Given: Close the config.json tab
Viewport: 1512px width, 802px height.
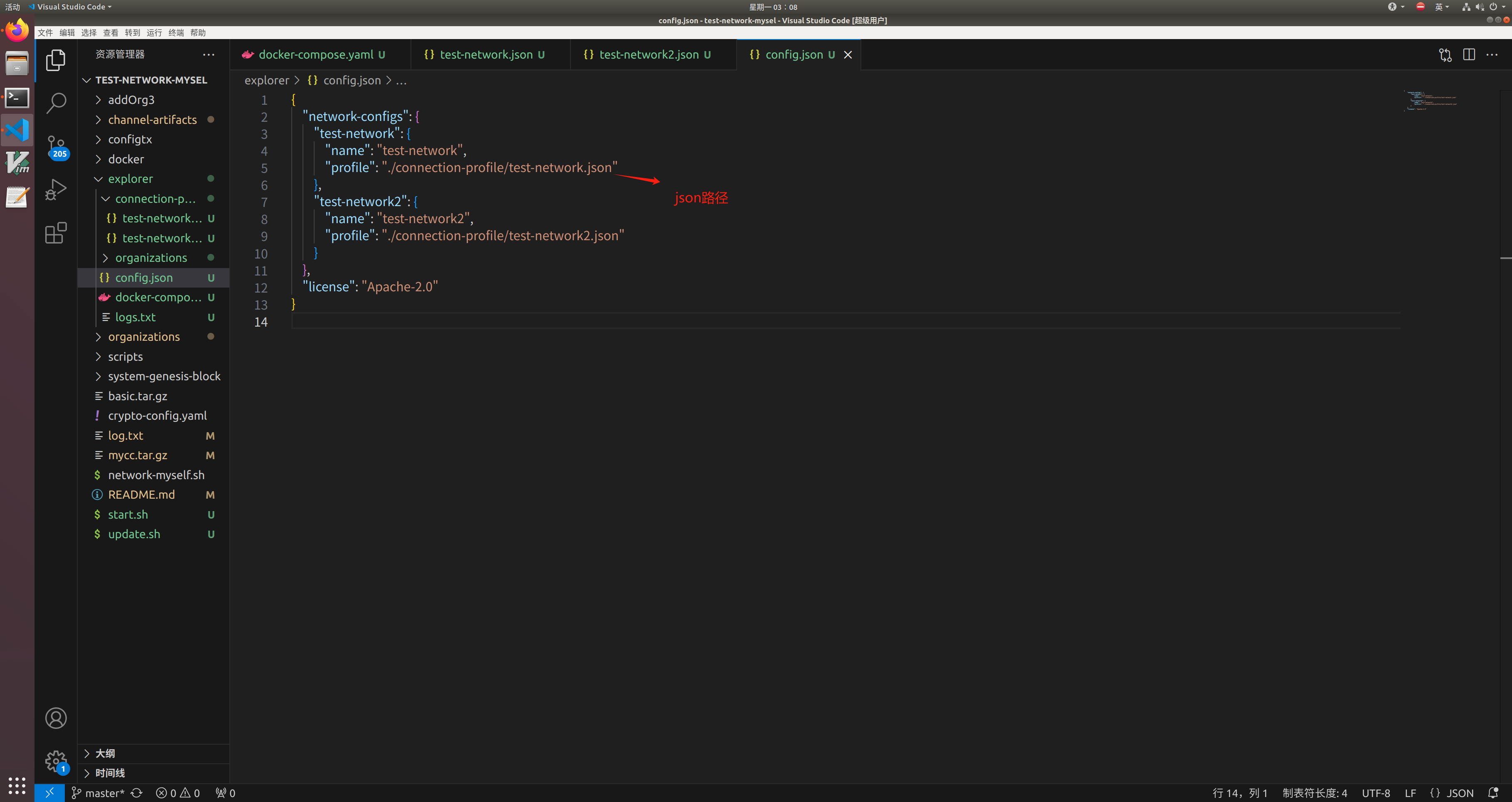Looking at the screenshot, I should [848, 54].
